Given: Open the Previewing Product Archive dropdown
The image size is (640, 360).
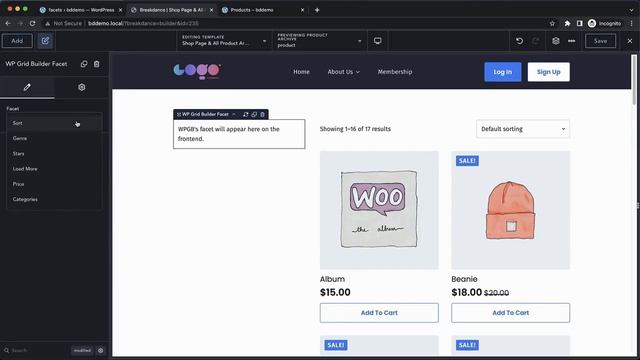Looking at the screenshot, I should [319, 40].
